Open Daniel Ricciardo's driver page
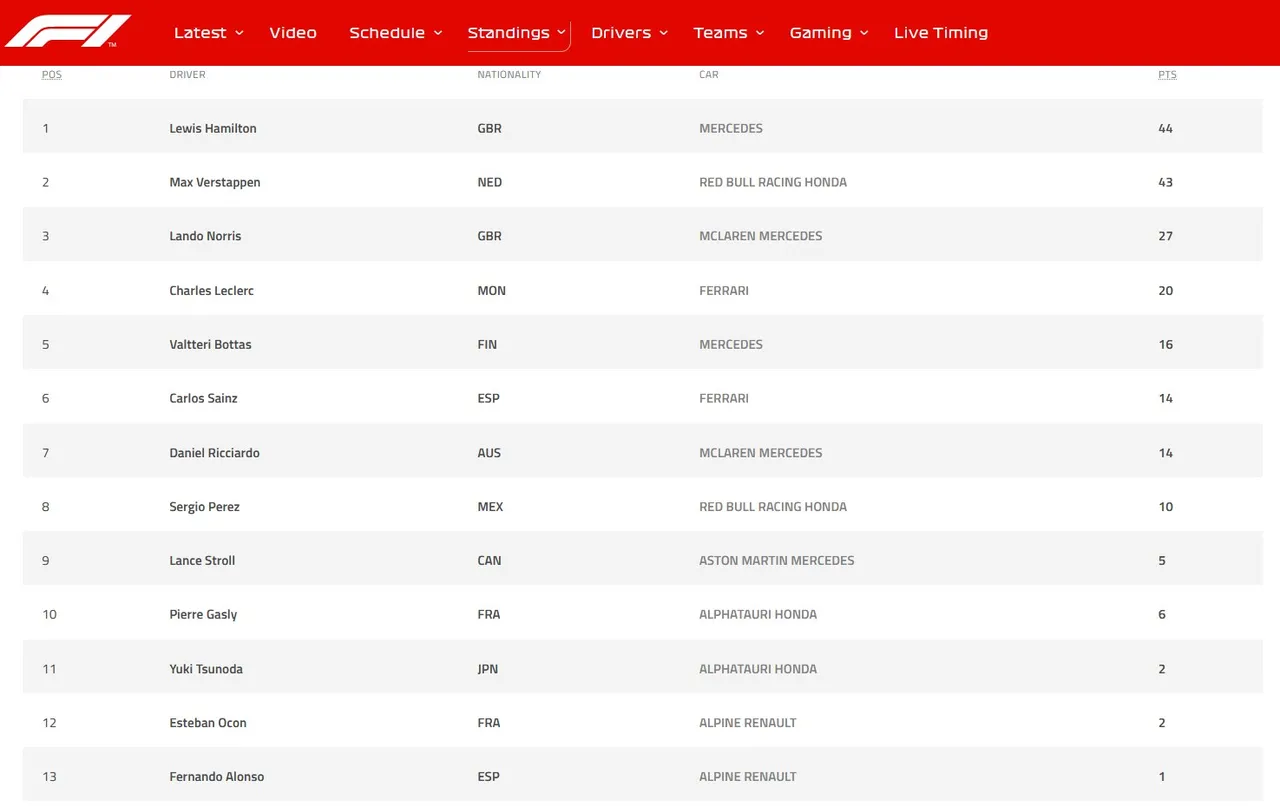 tap(214, 452)
